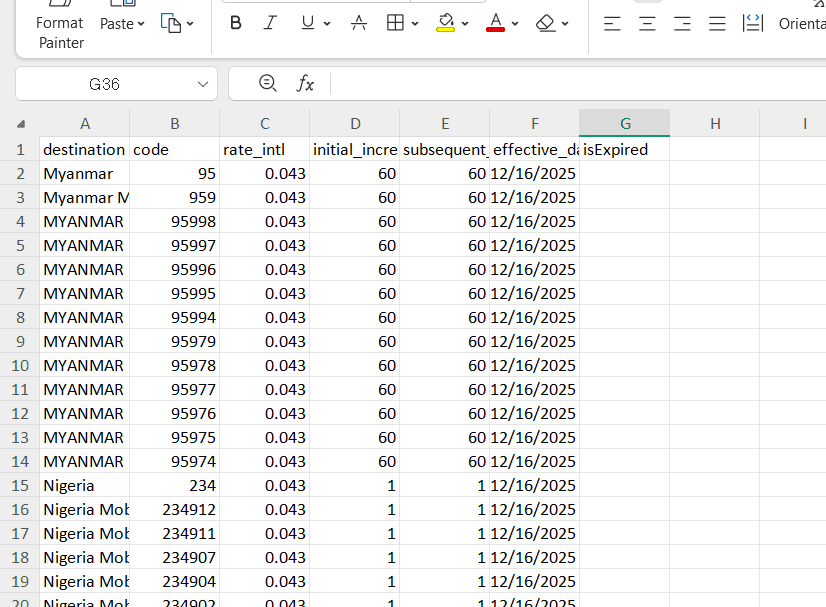Apply the red font color

point(495,23)
